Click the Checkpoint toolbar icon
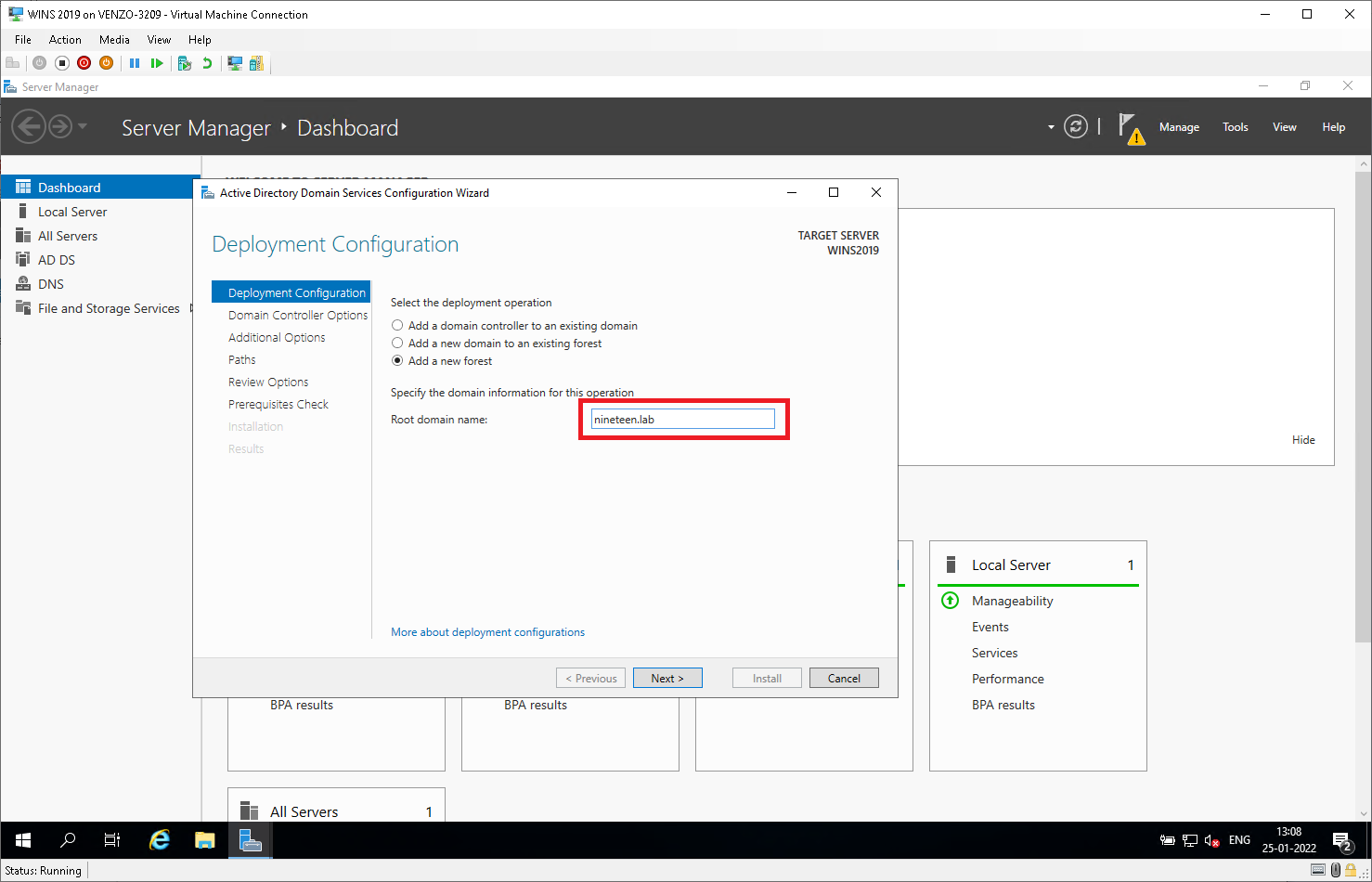Viewport: 1372px width, 882px height. 185,63
